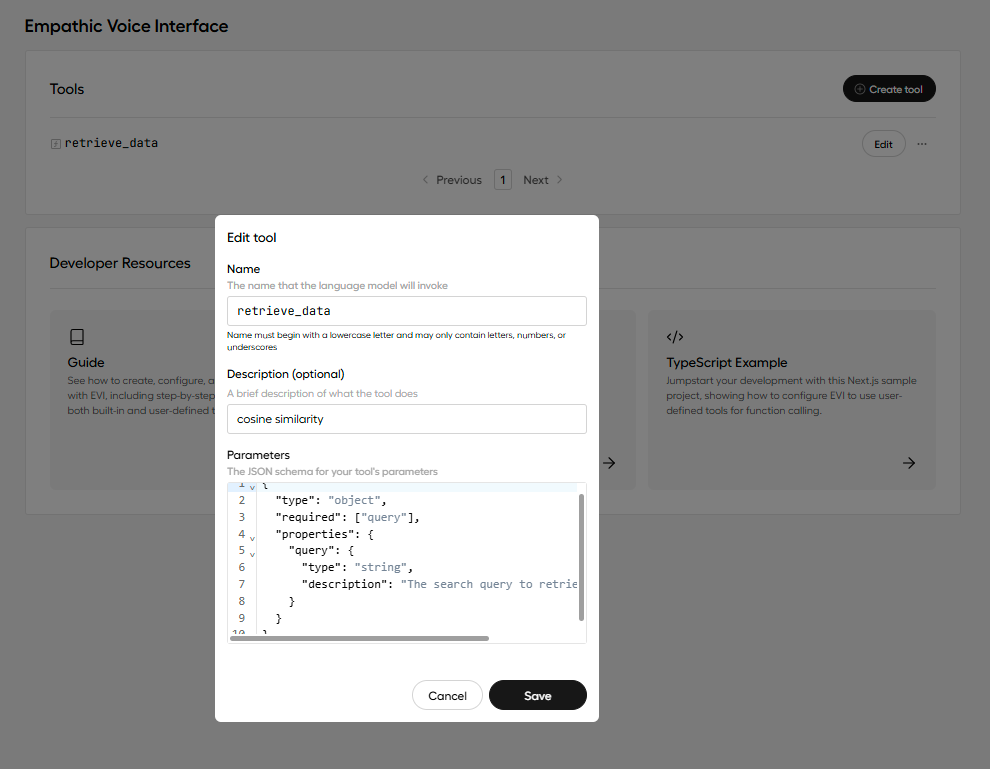Open the Edit button for retrieve_data

[883, 144]
